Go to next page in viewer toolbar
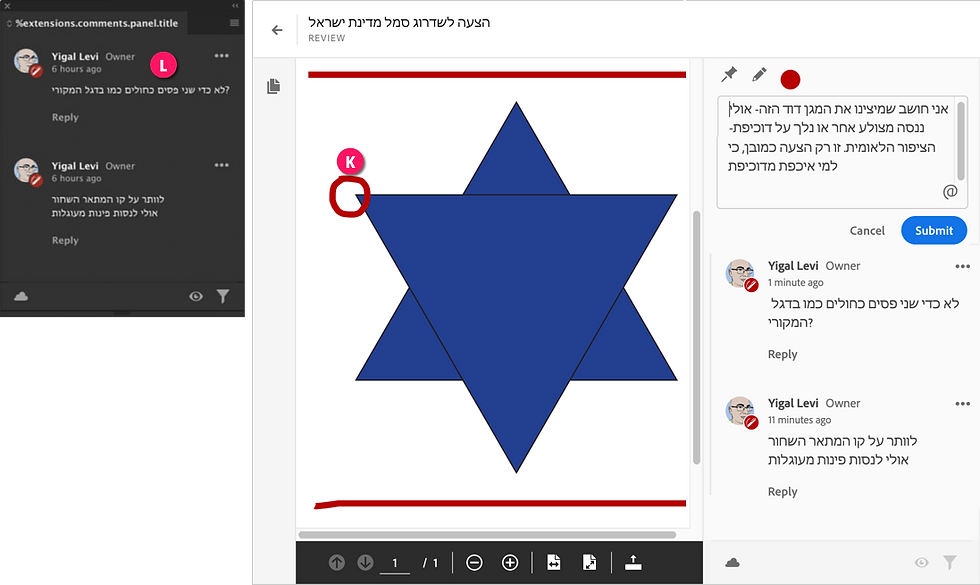Screen dimensions: 980x585 point(366,562)
